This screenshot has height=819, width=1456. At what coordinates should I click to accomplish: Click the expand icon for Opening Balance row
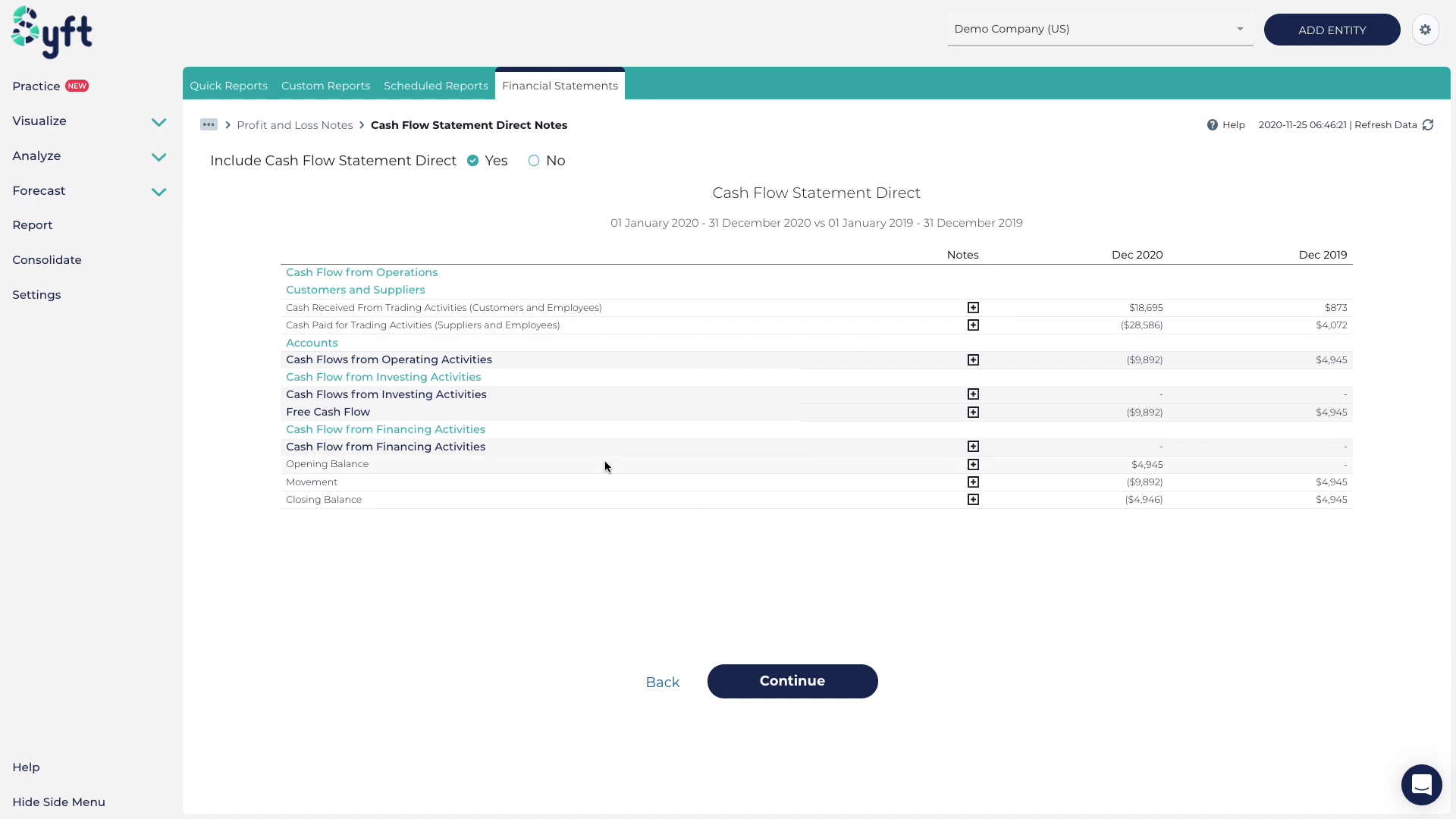tap(973, 464)
